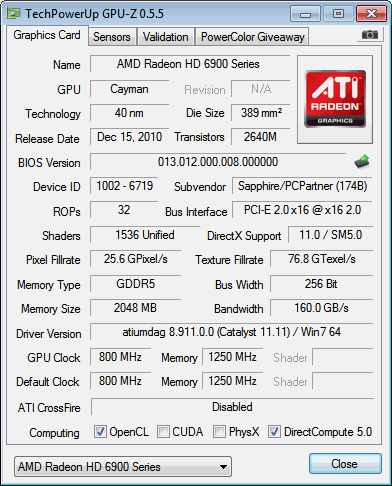Click the GPU-Z title bar app icon
The image size is (392, 486).
pos(14,13)
